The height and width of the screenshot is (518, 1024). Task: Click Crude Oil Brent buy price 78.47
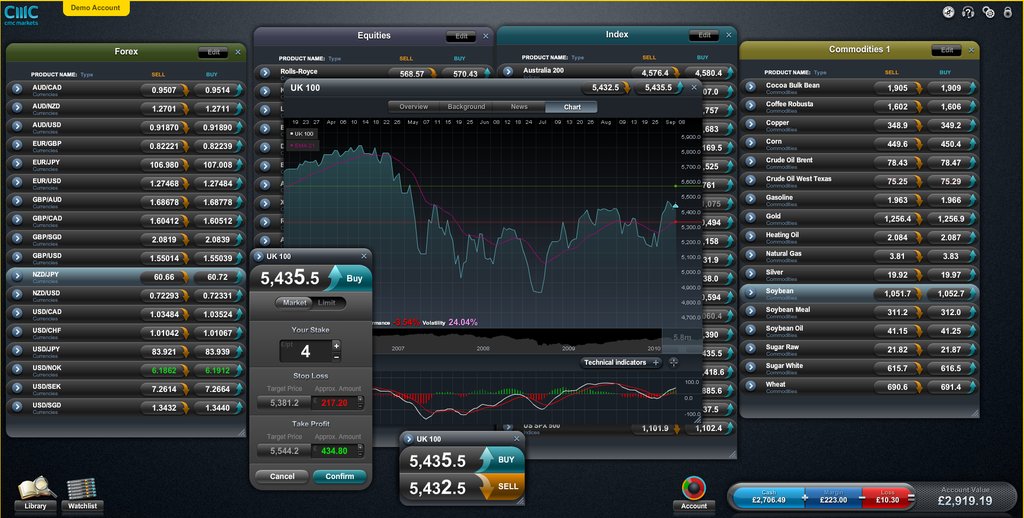952,163
